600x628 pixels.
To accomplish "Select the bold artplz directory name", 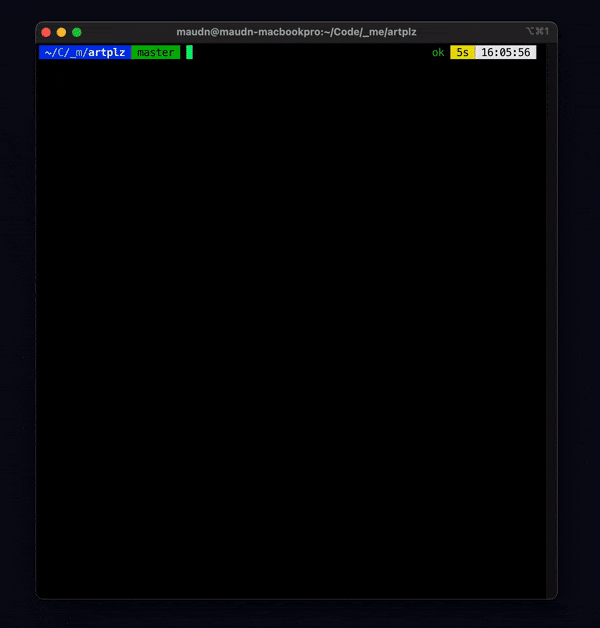I will point(107,52).
